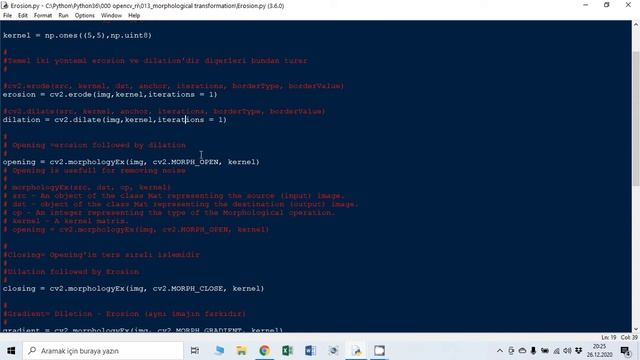Click the taskbar search box
This screenshot has width=640, height=360.
point(103,351)
